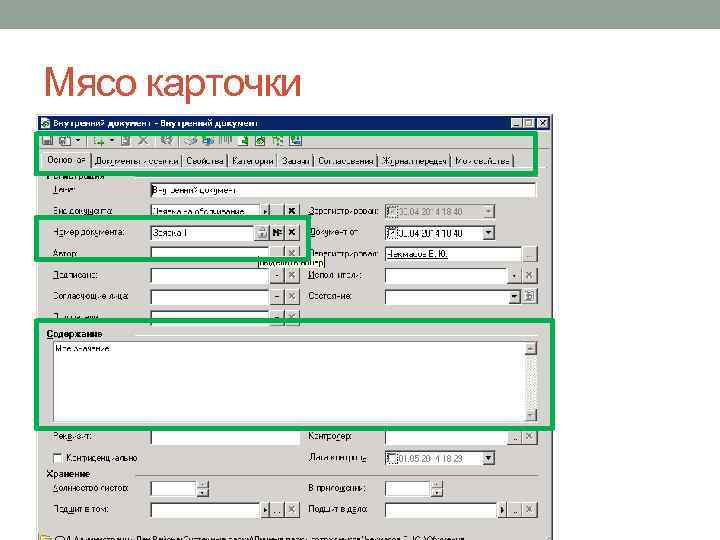Open the Журнал передач tab
The height and width of the screenshot is (540, 720).
[x=415, y=161]
